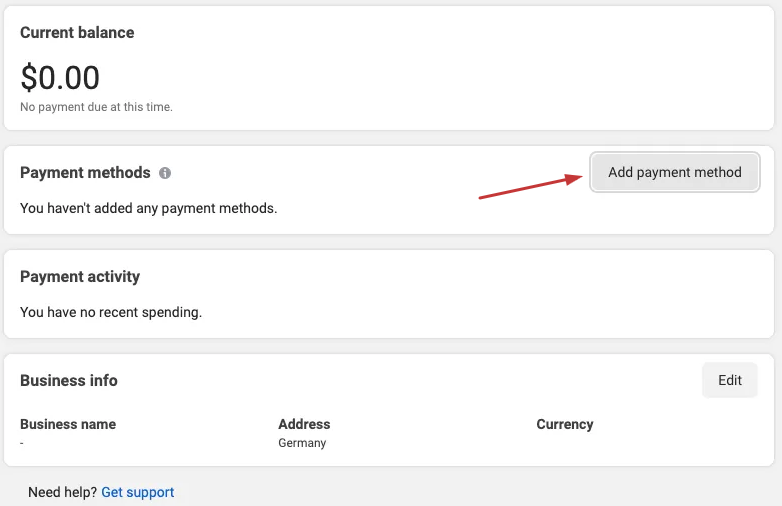
Task: Select the Germany address value
Action: tap(302, 443)
